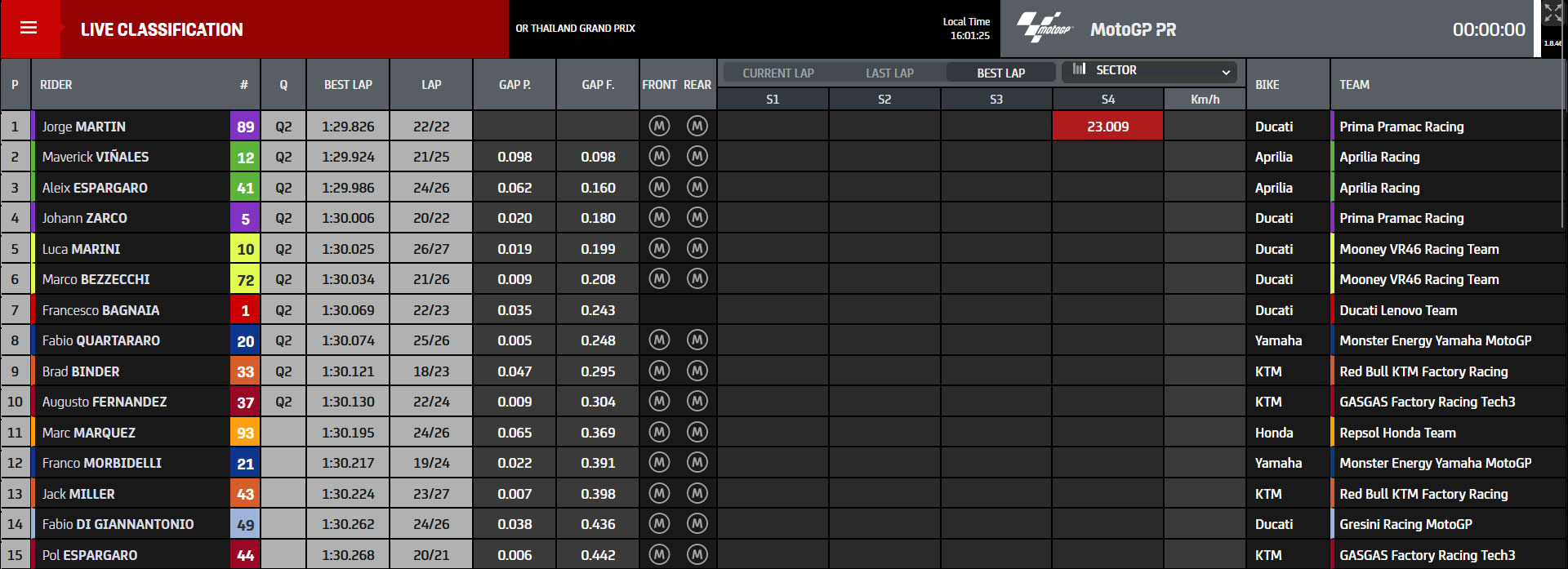This screenshot has width=1568, height=569.
Task: Click the GAP P. column header
Action: pyautogui.click(x=514, y=85)
